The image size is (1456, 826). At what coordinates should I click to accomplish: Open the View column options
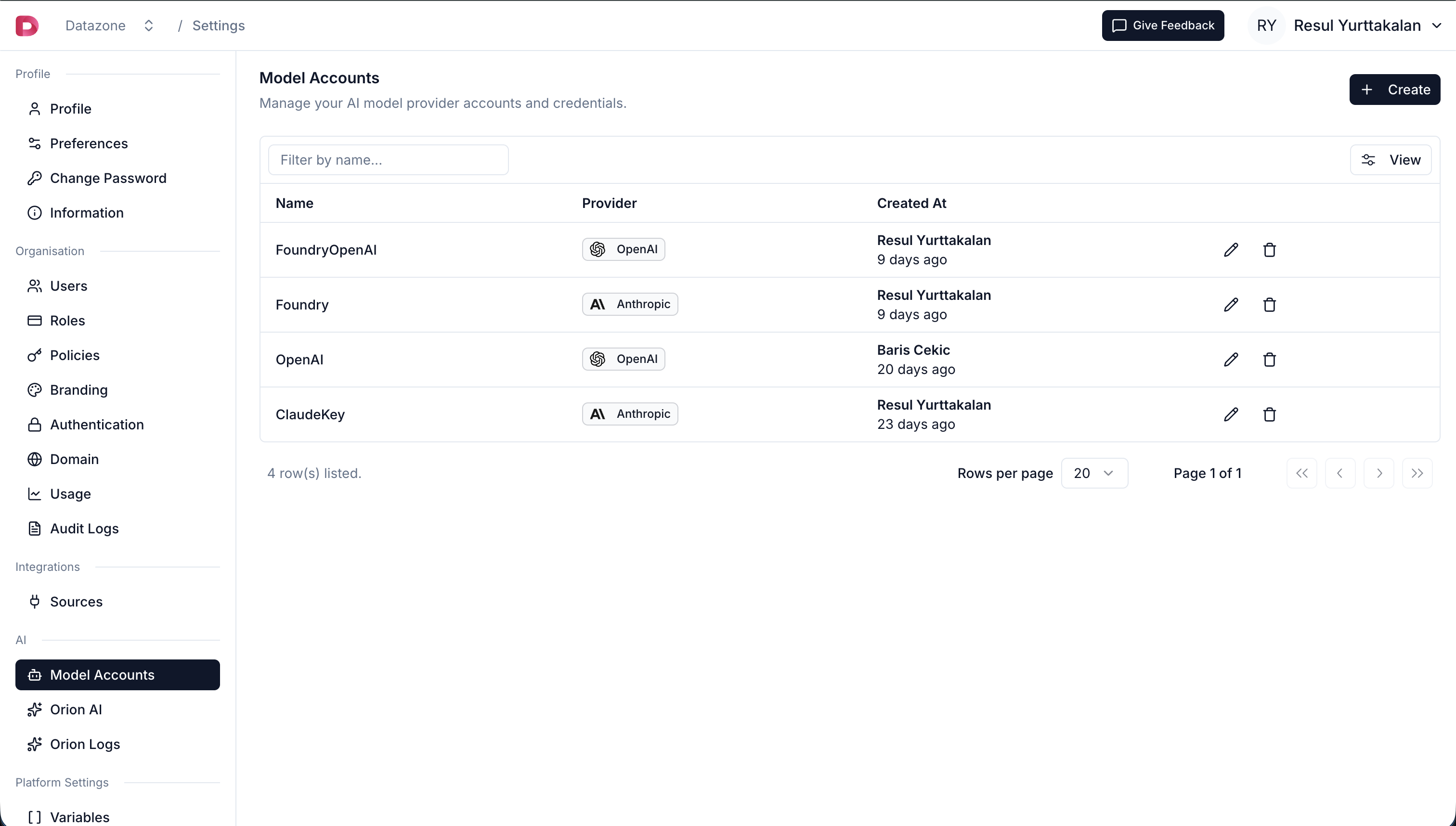click(1391, 159)
